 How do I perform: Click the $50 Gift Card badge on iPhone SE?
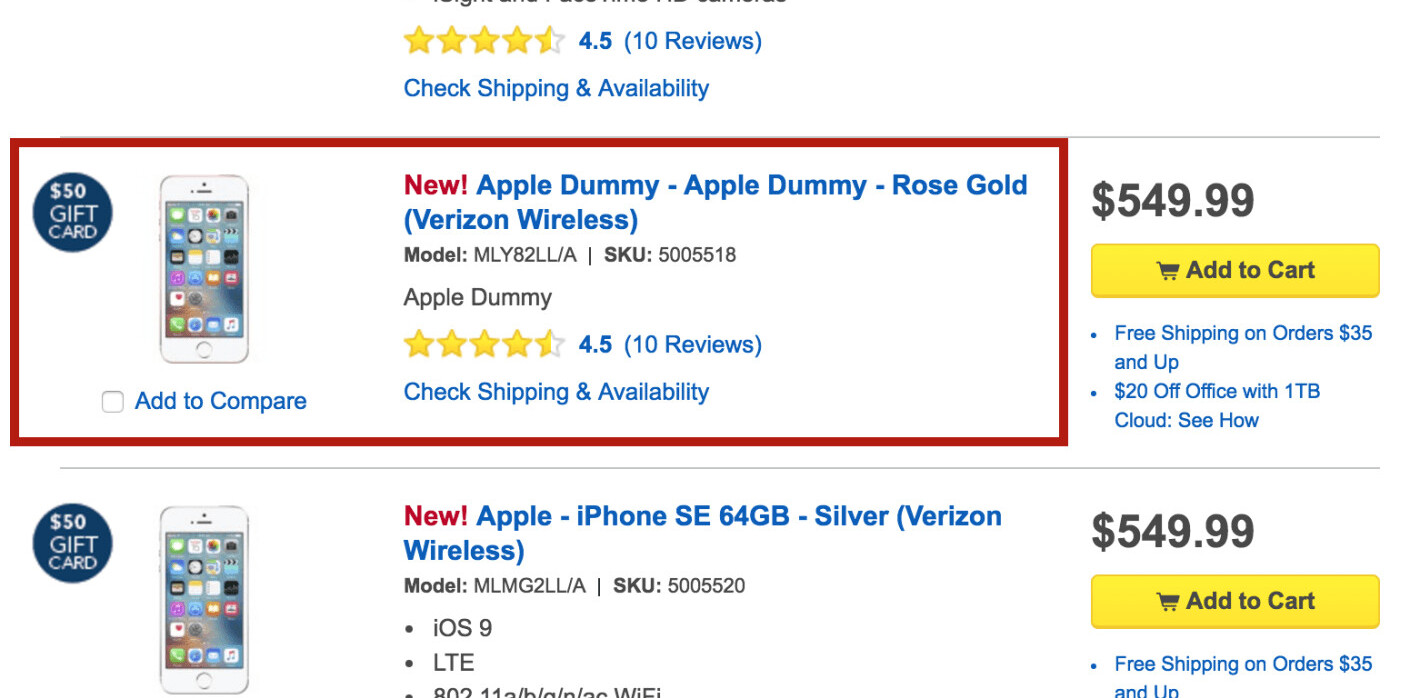[x=71, y=543]
